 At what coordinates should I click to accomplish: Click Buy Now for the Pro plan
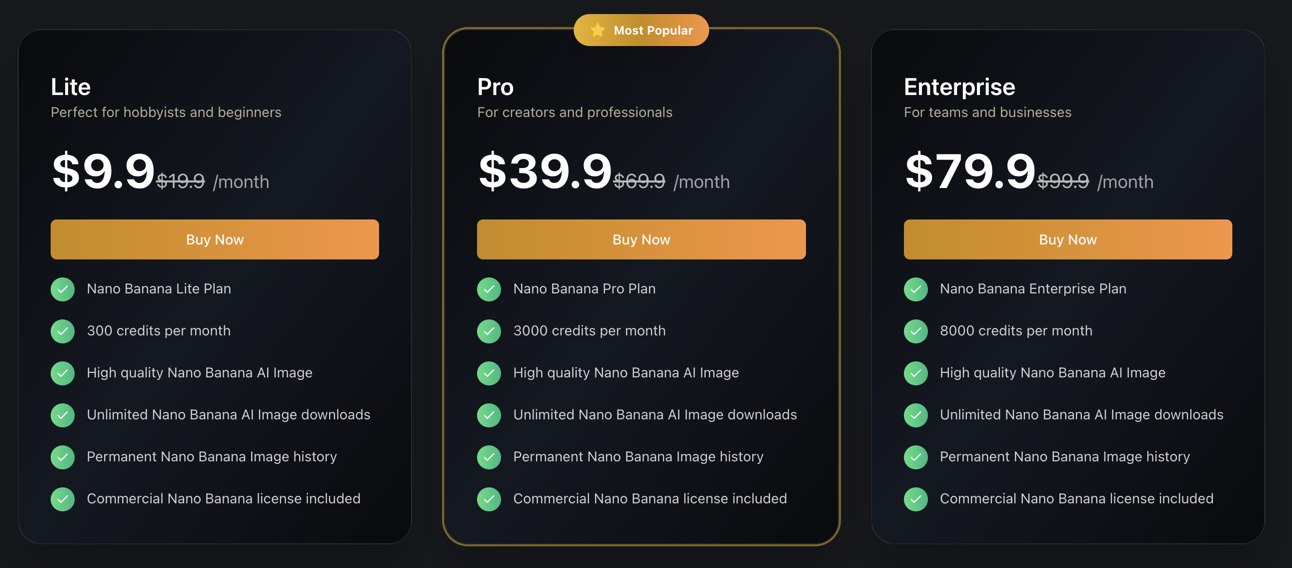(x=641, y=239)
